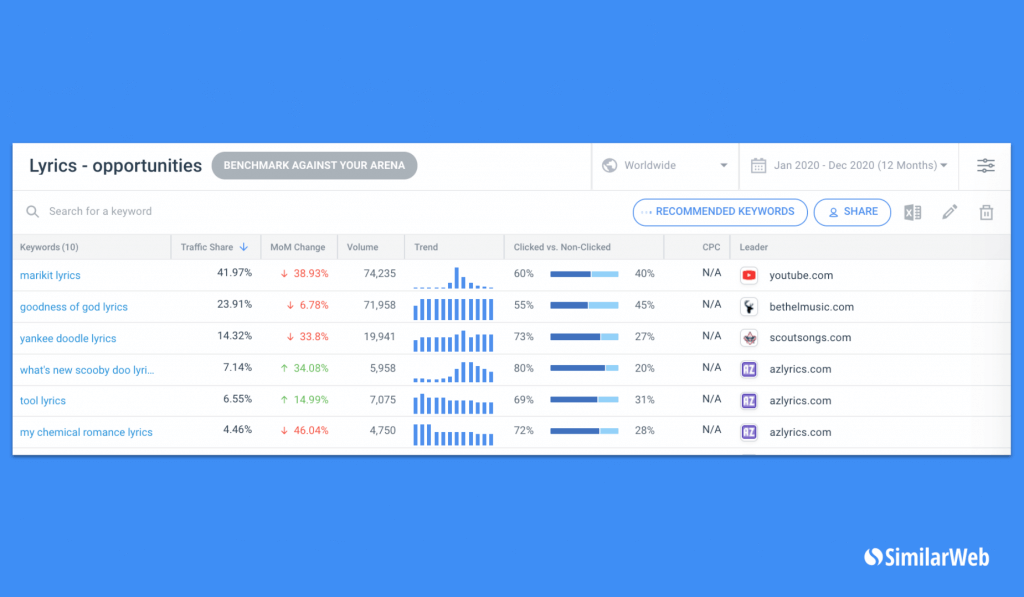Delete the list using the trash icon
The height and width of the screenshot is (597, 1024).
986,212
